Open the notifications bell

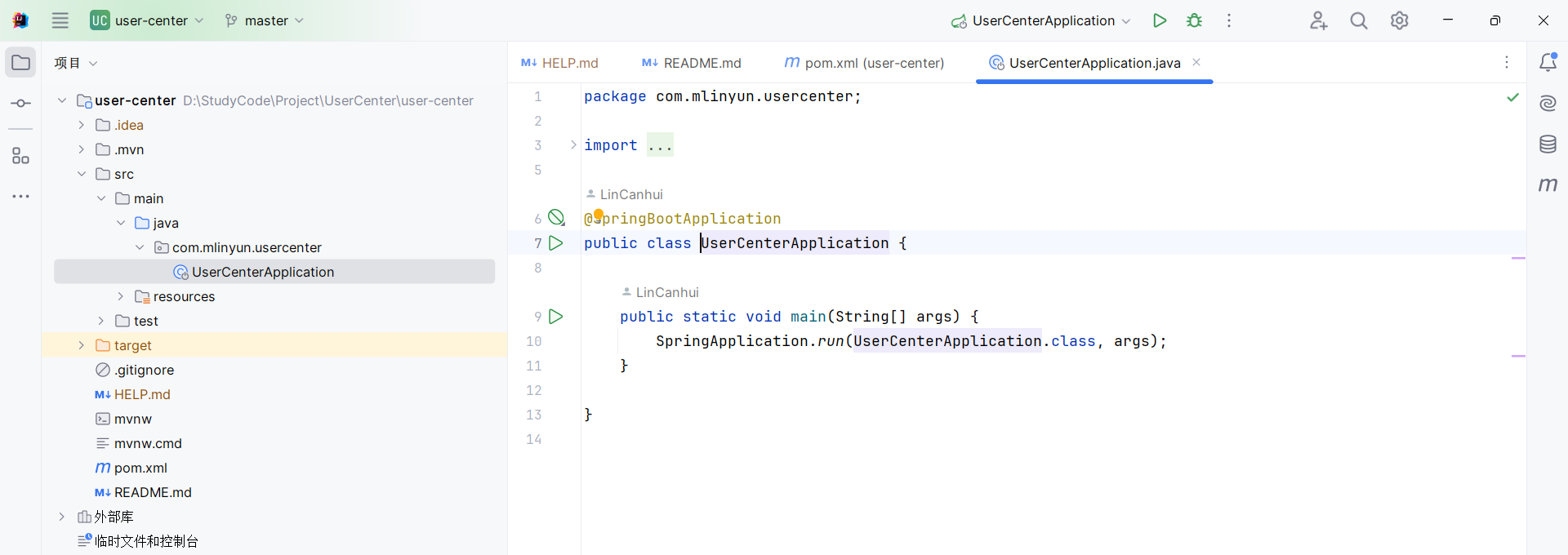[1548, 63]
